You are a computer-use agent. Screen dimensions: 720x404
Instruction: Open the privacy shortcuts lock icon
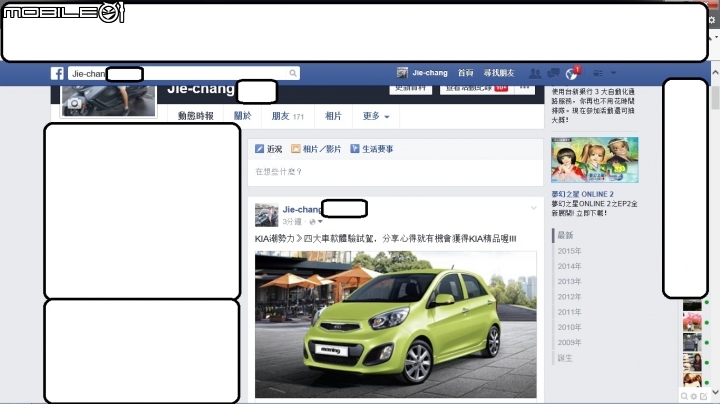click(x=597, y=73)
